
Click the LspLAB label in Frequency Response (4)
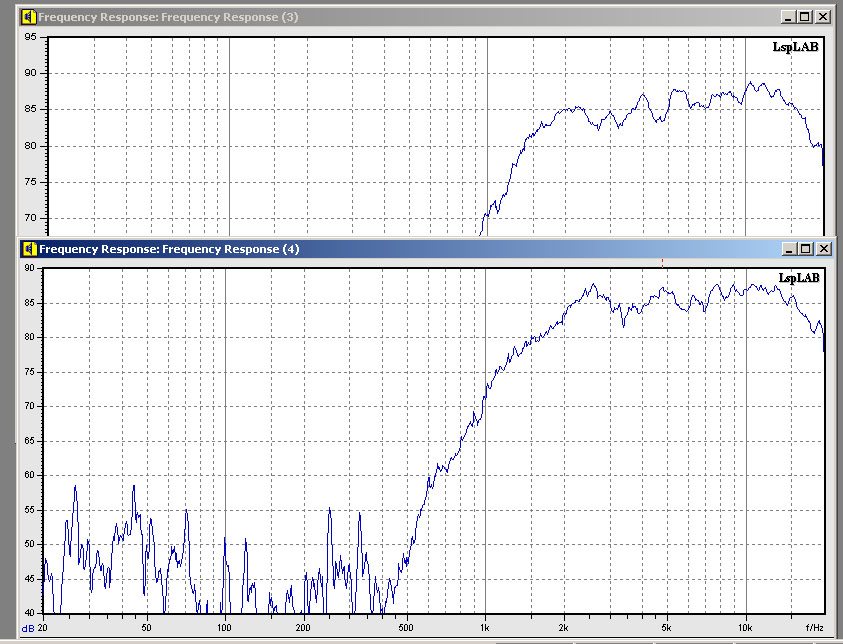(799, 278)
